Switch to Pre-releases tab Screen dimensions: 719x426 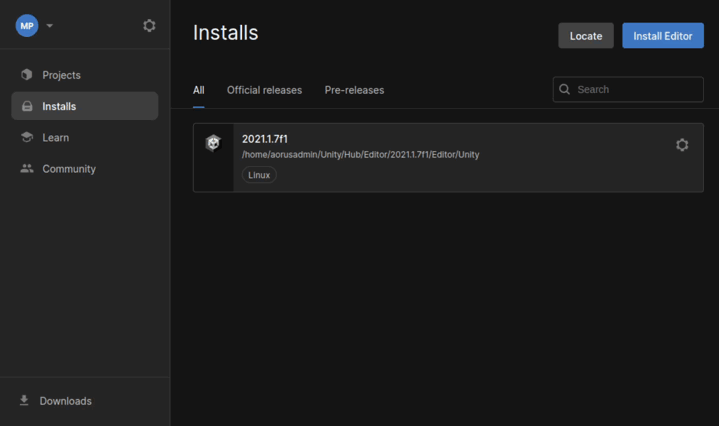(354, 90)
